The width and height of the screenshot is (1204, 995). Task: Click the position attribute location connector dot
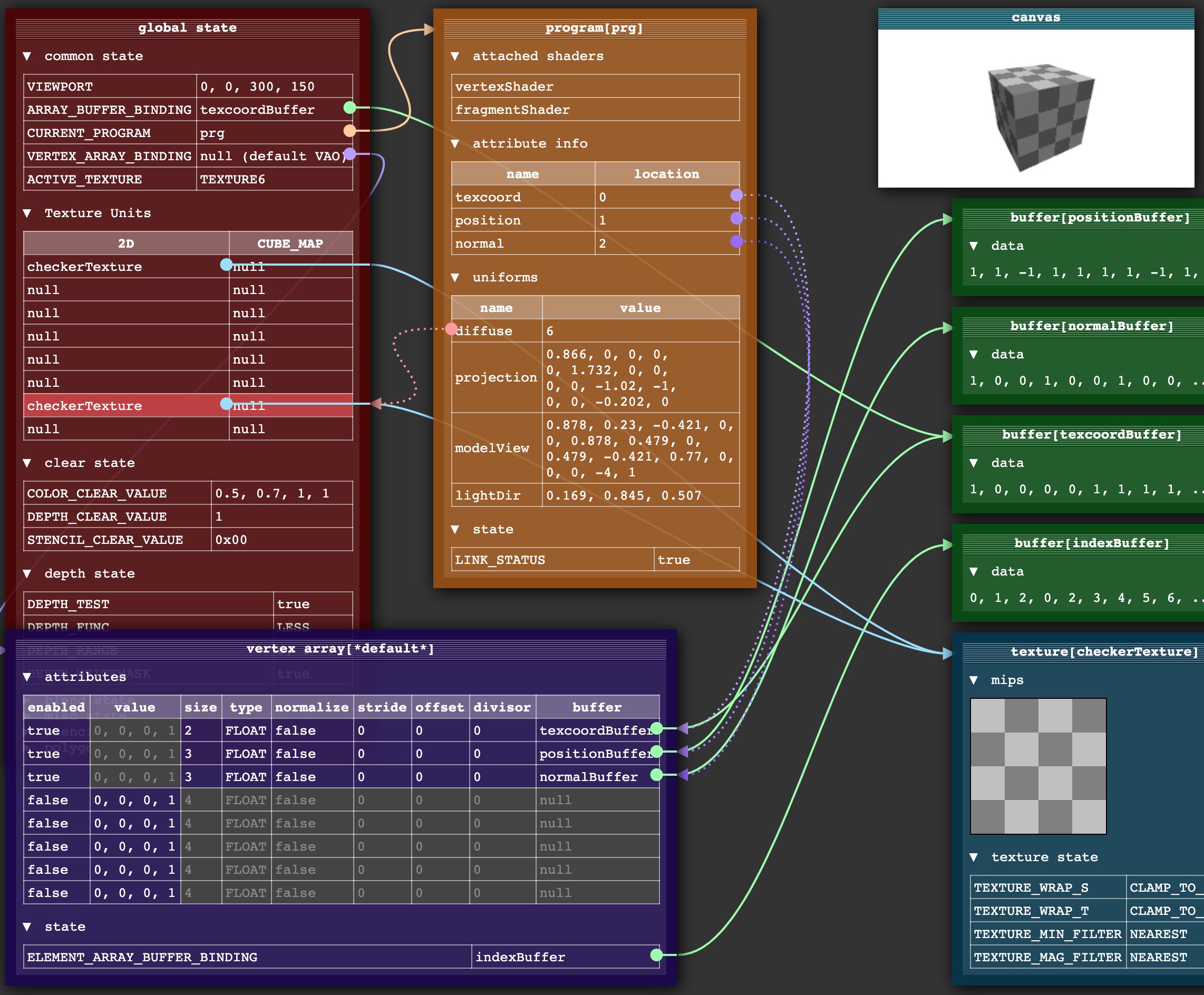point(737,218)
